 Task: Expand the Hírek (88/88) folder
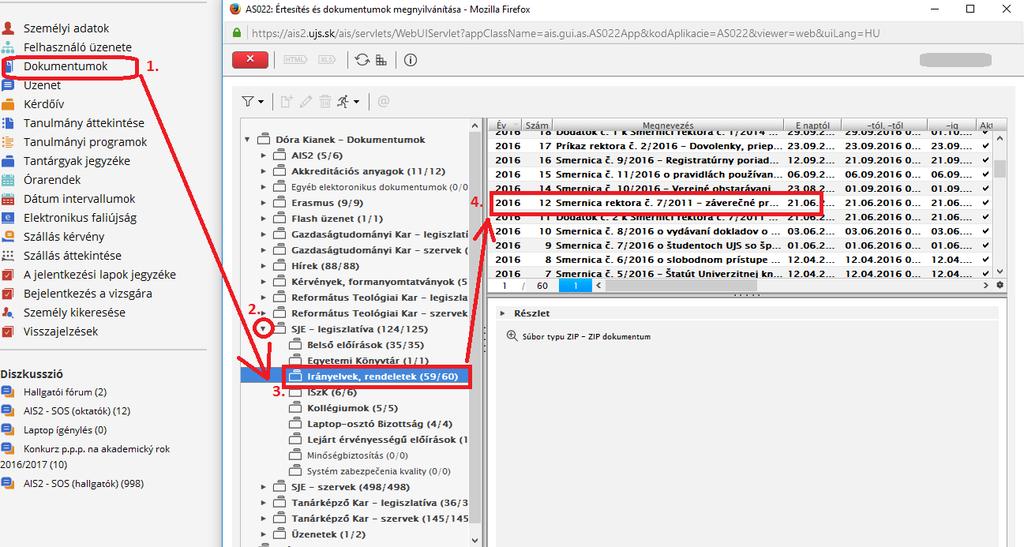(263, 266)
